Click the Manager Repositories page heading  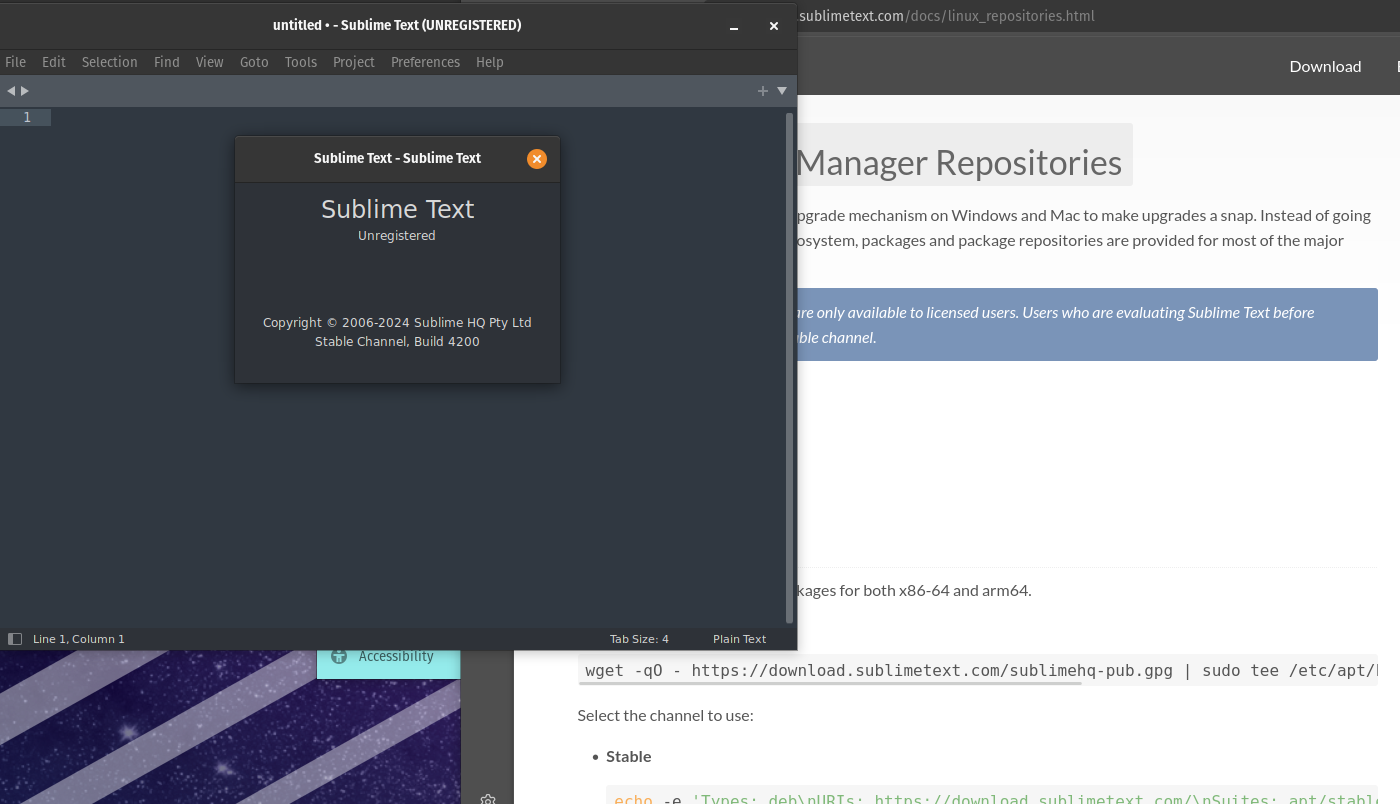coord(959,162)
